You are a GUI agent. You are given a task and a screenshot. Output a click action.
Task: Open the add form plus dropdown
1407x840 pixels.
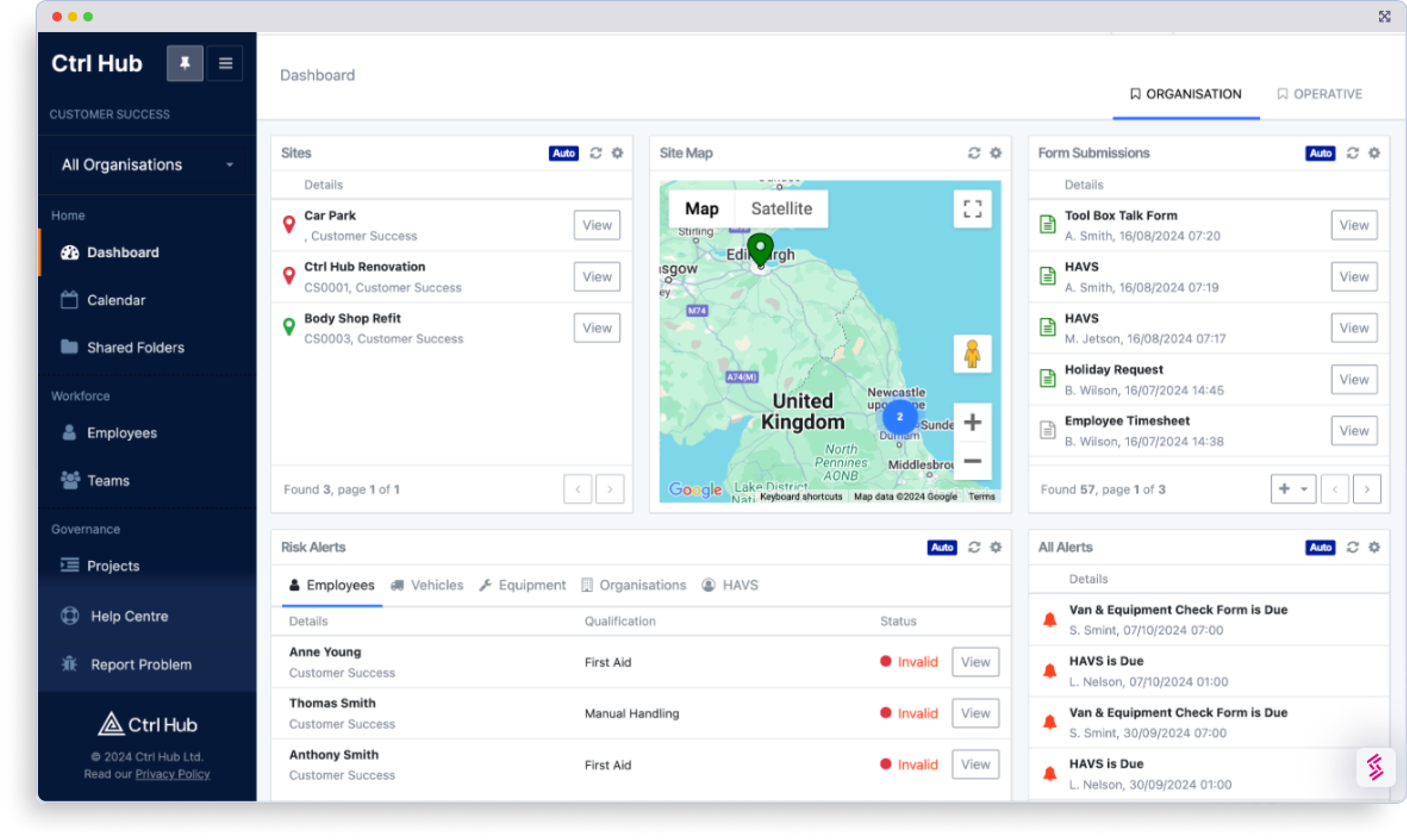click(x=1294, y=489)
